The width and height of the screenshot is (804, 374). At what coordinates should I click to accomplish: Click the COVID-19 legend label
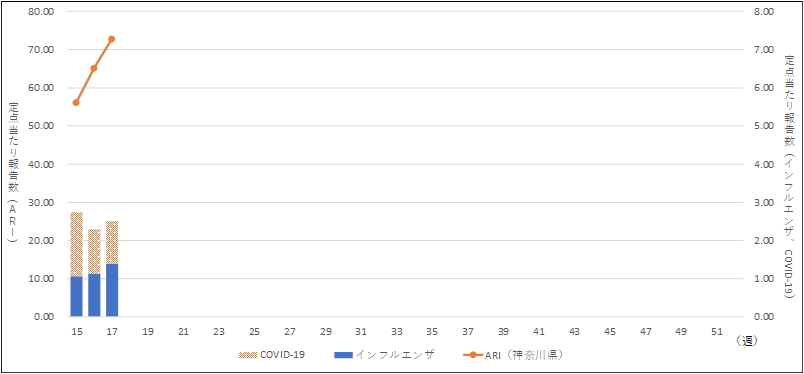click(283, 355)
